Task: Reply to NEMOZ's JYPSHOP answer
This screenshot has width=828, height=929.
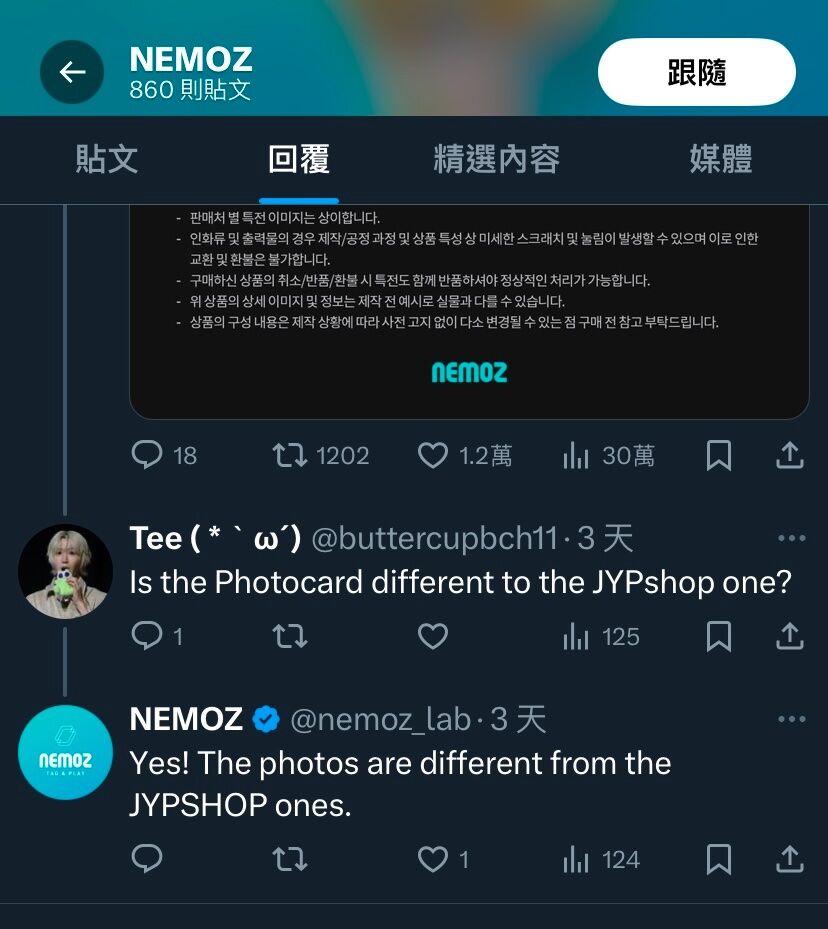Action: (146, 859)
